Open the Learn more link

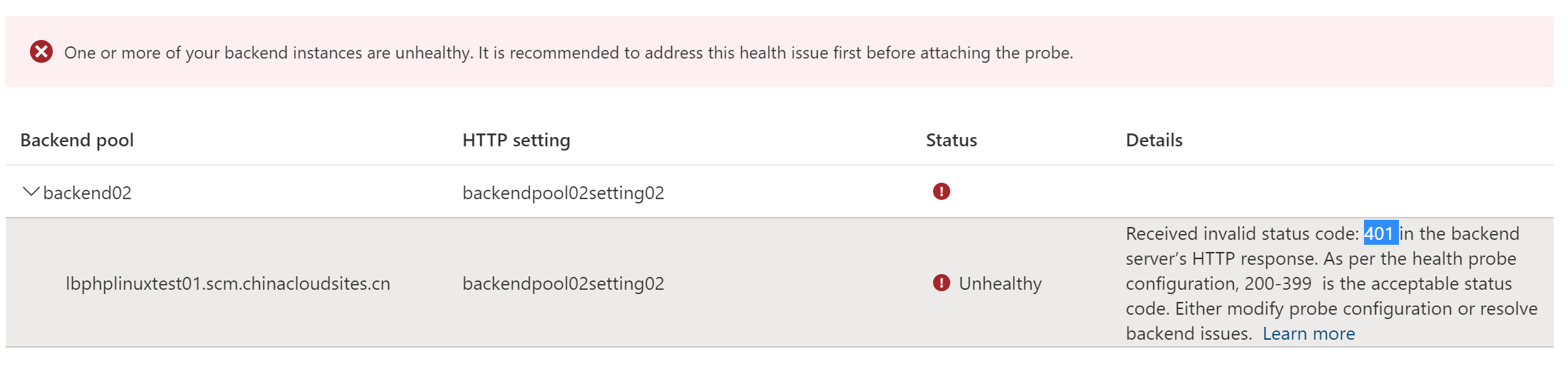[1308, 333]
